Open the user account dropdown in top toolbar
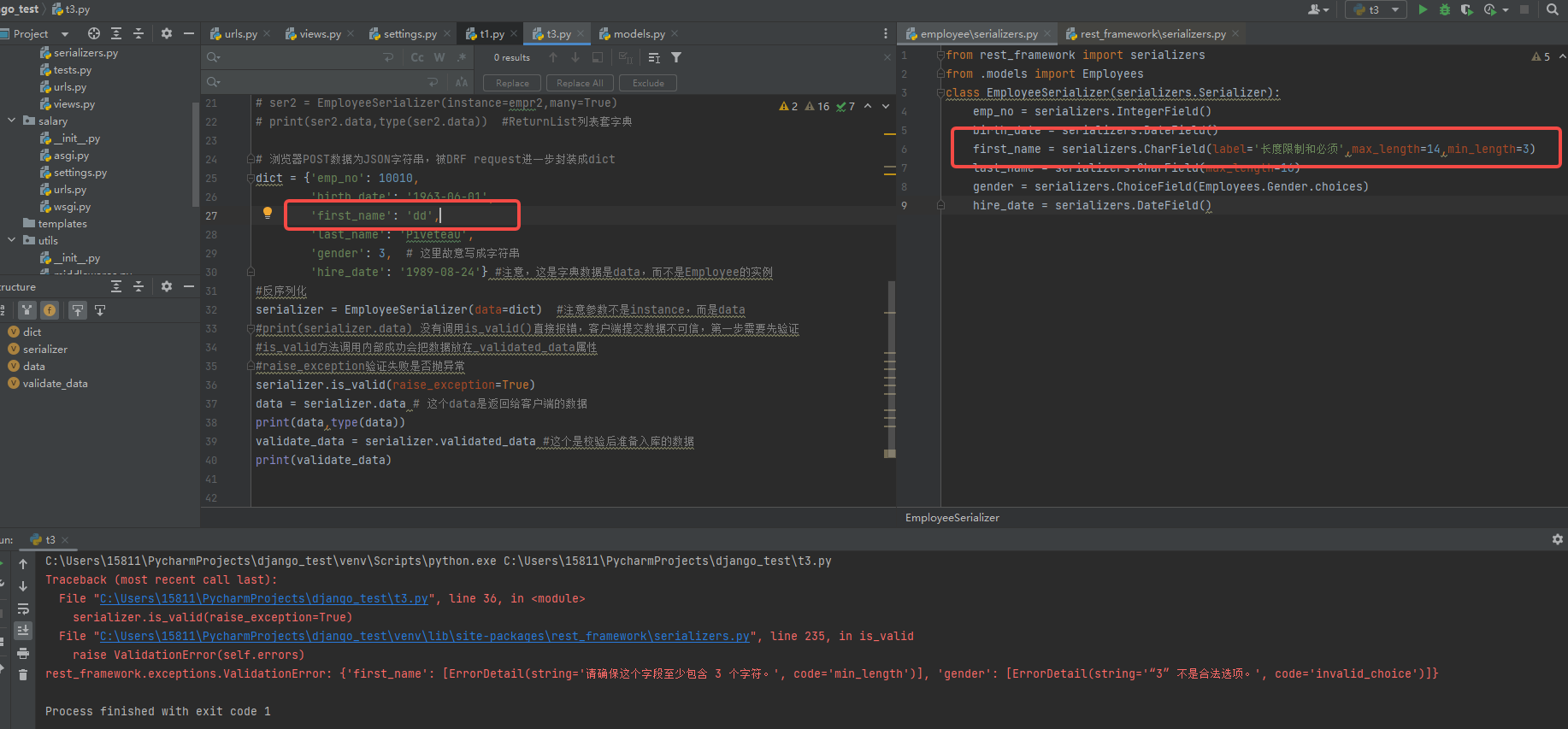Screen dimensions: 1568x729 tap(1318, 9)
